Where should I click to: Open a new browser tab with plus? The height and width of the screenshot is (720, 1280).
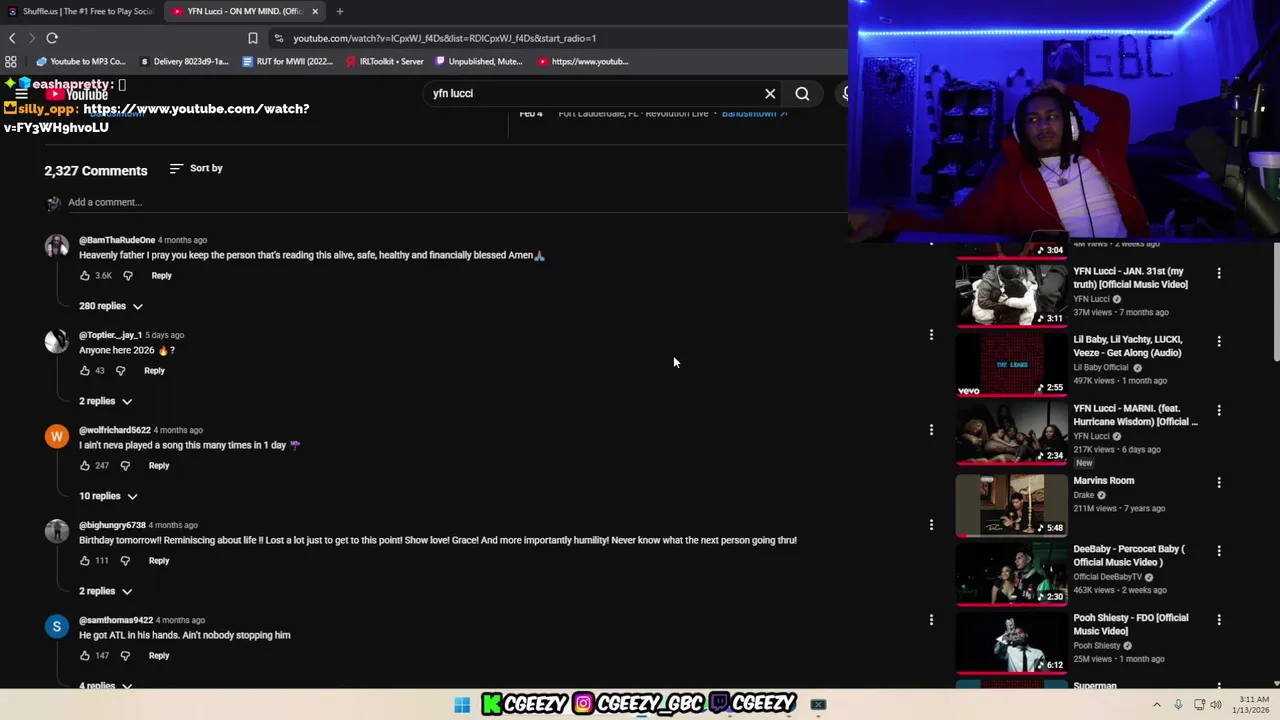pyautogui.click(x=340, y=11)
